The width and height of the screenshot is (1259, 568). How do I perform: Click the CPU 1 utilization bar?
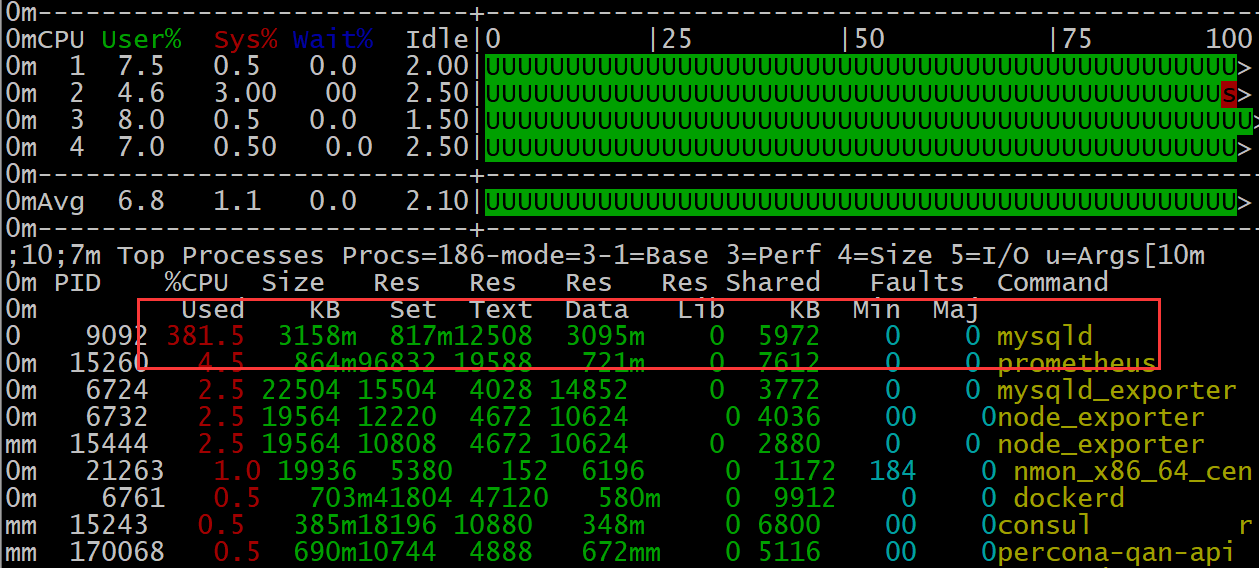tap(862, 67)
